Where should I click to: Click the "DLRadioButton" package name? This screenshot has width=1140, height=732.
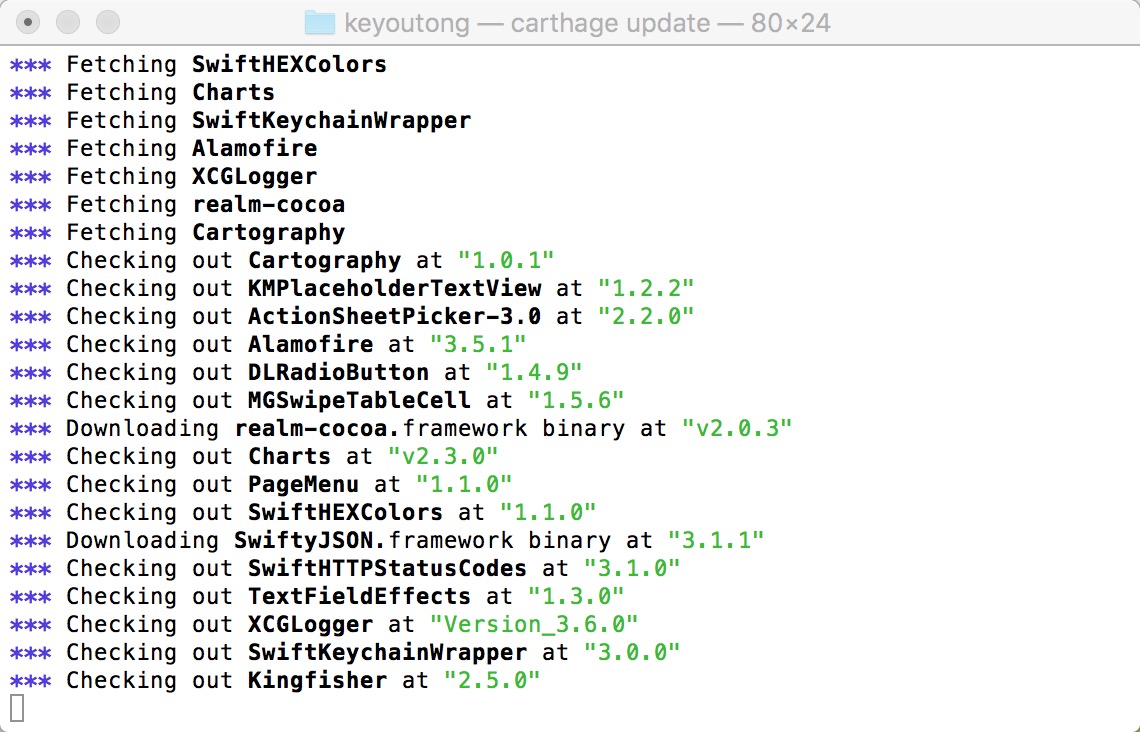tap(338, 372)
